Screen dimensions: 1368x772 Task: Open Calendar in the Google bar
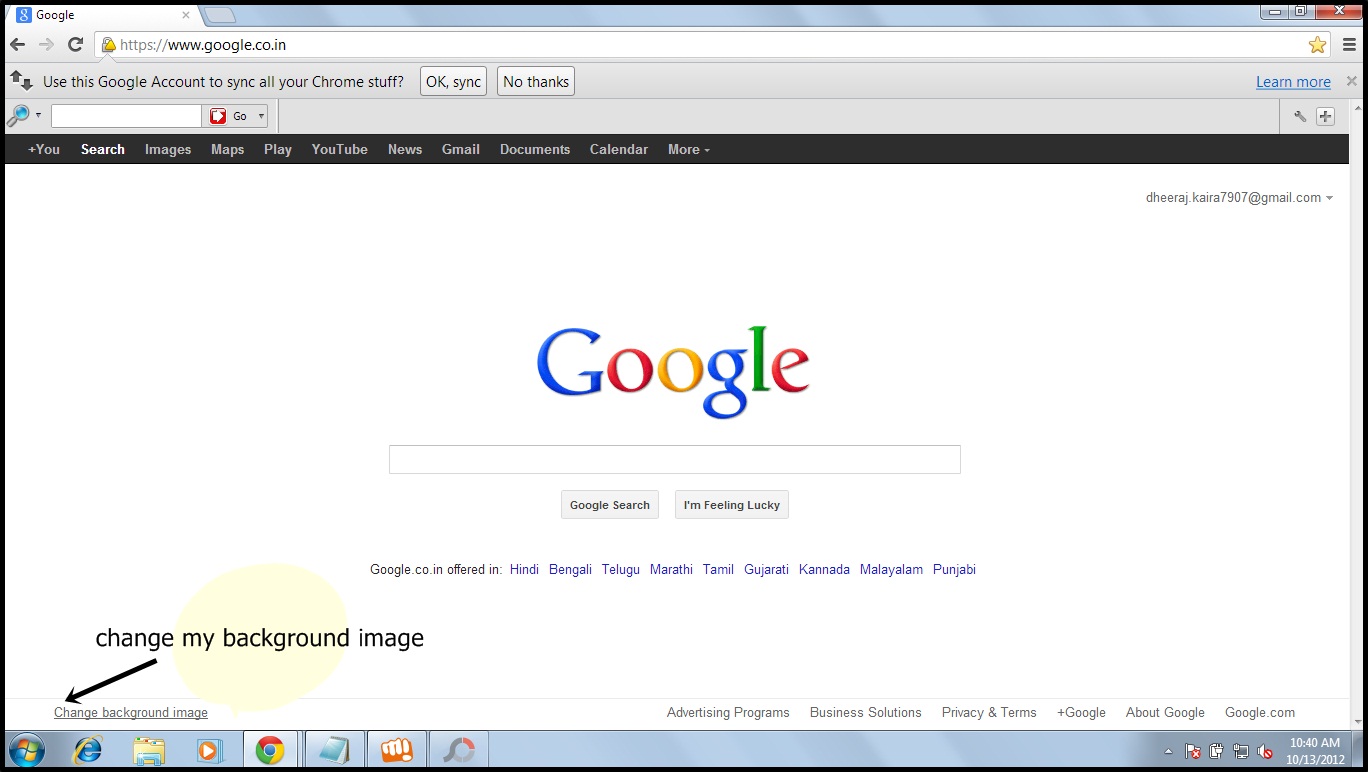619,149
